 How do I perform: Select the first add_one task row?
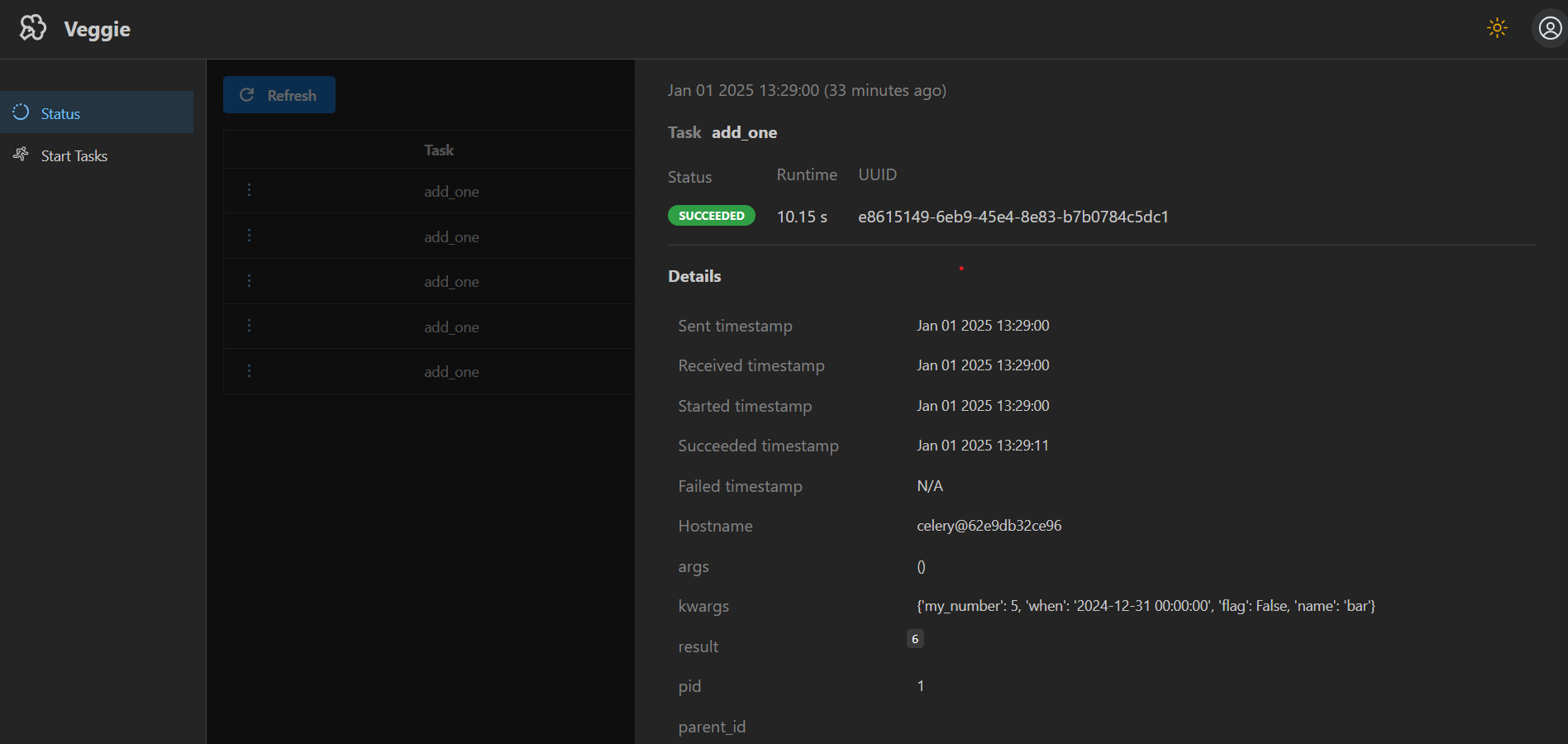[451, 192]
